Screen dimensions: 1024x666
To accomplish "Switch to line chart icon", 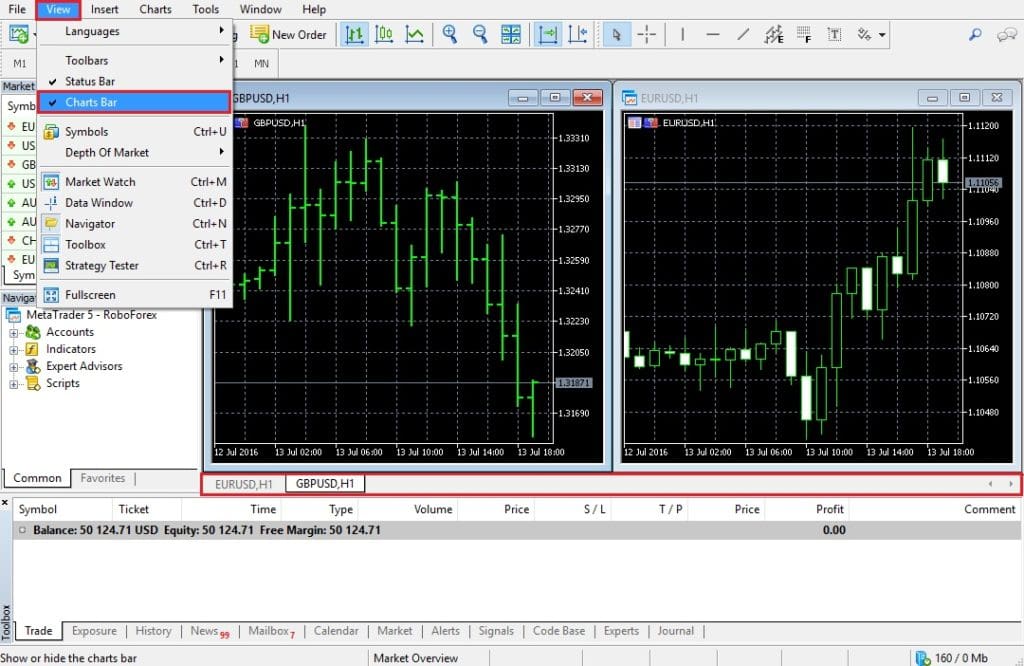I will click(x=414, y=35).
